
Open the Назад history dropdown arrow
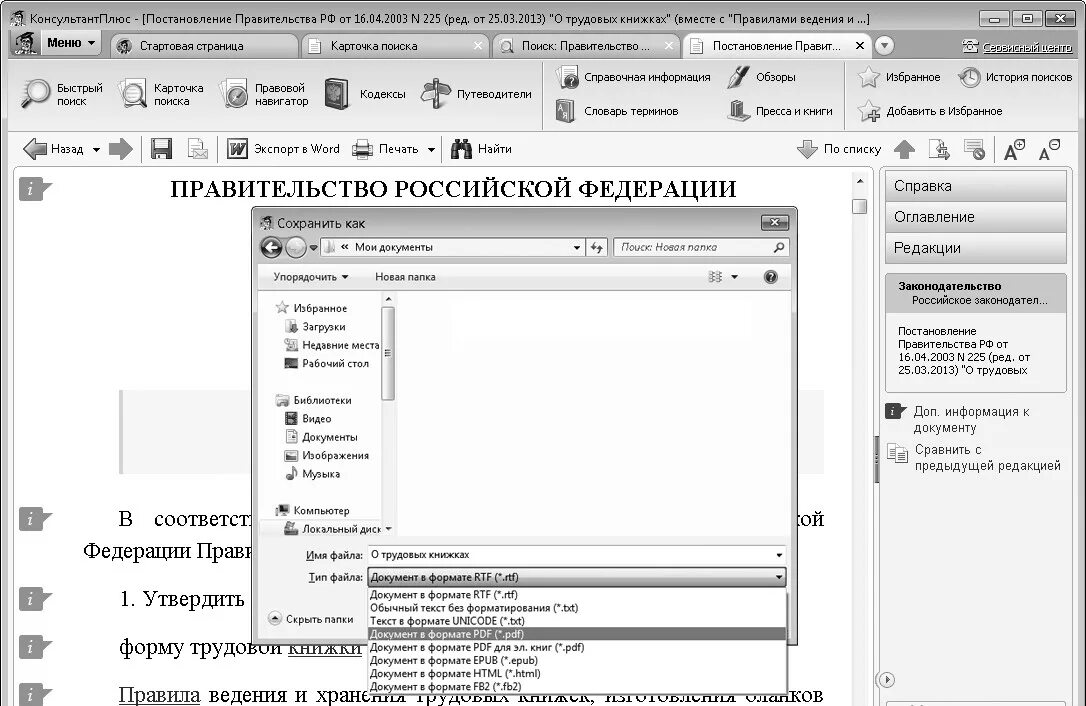pyautogui.click(x=96, y=149)
